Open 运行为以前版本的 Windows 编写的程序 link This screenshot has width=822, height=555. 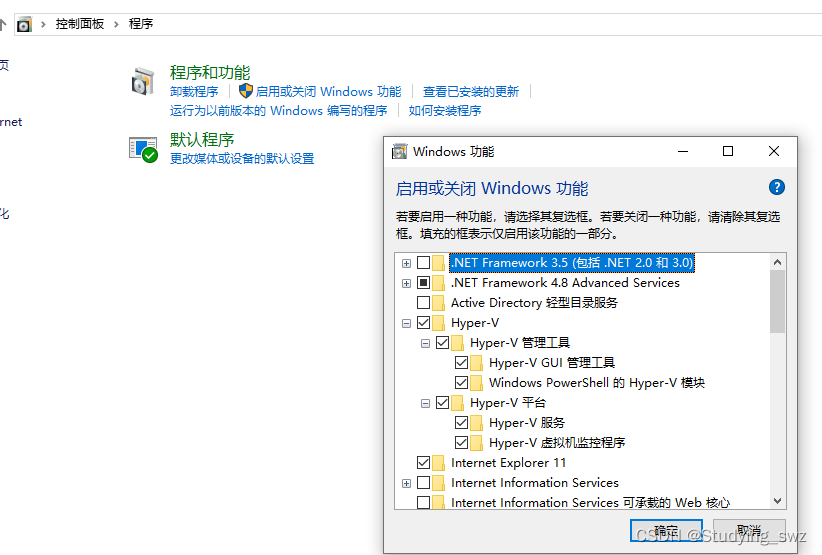(278, 111)
